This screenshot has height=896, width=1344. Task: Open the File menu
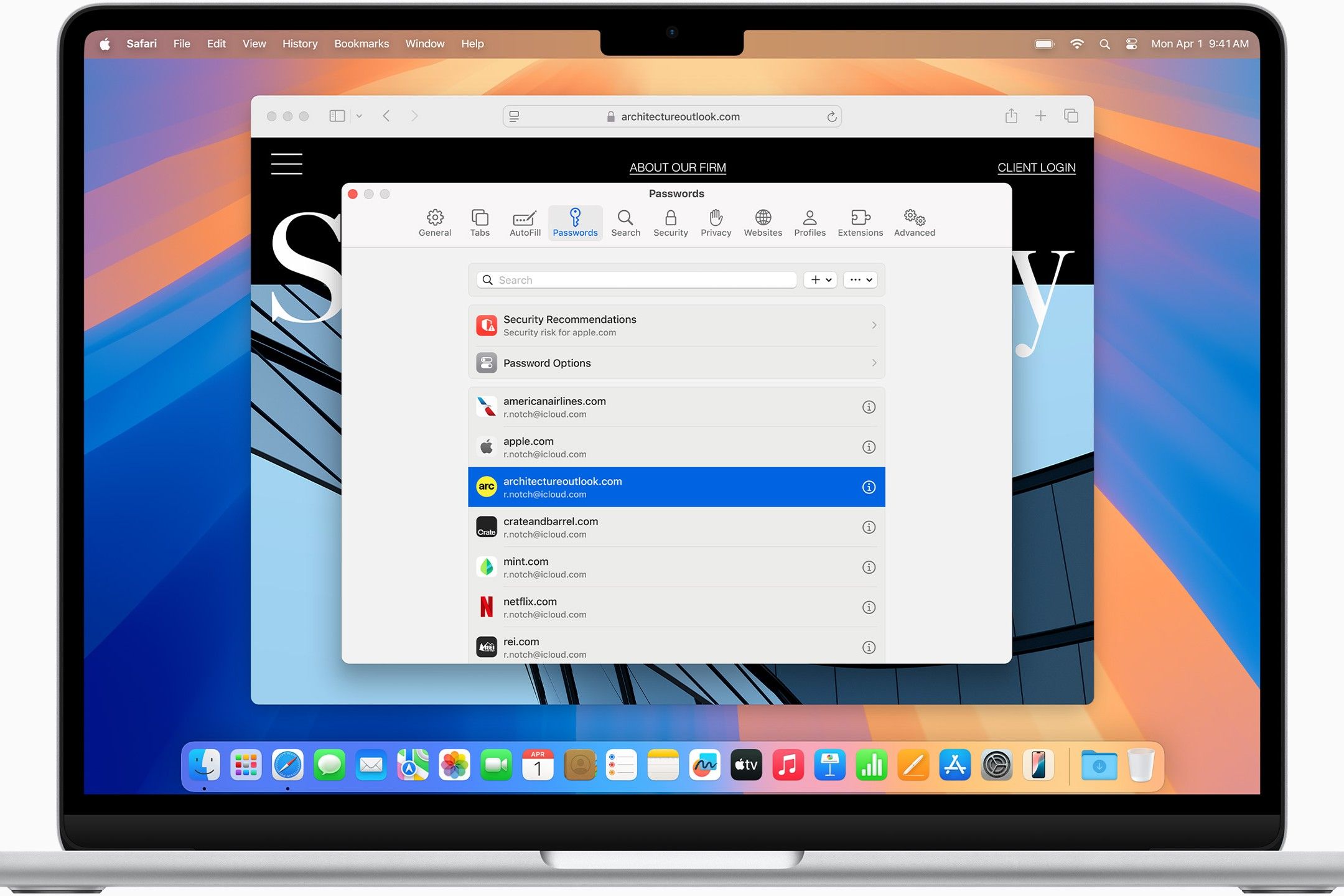pyautogui.click(x=182, y=44)
